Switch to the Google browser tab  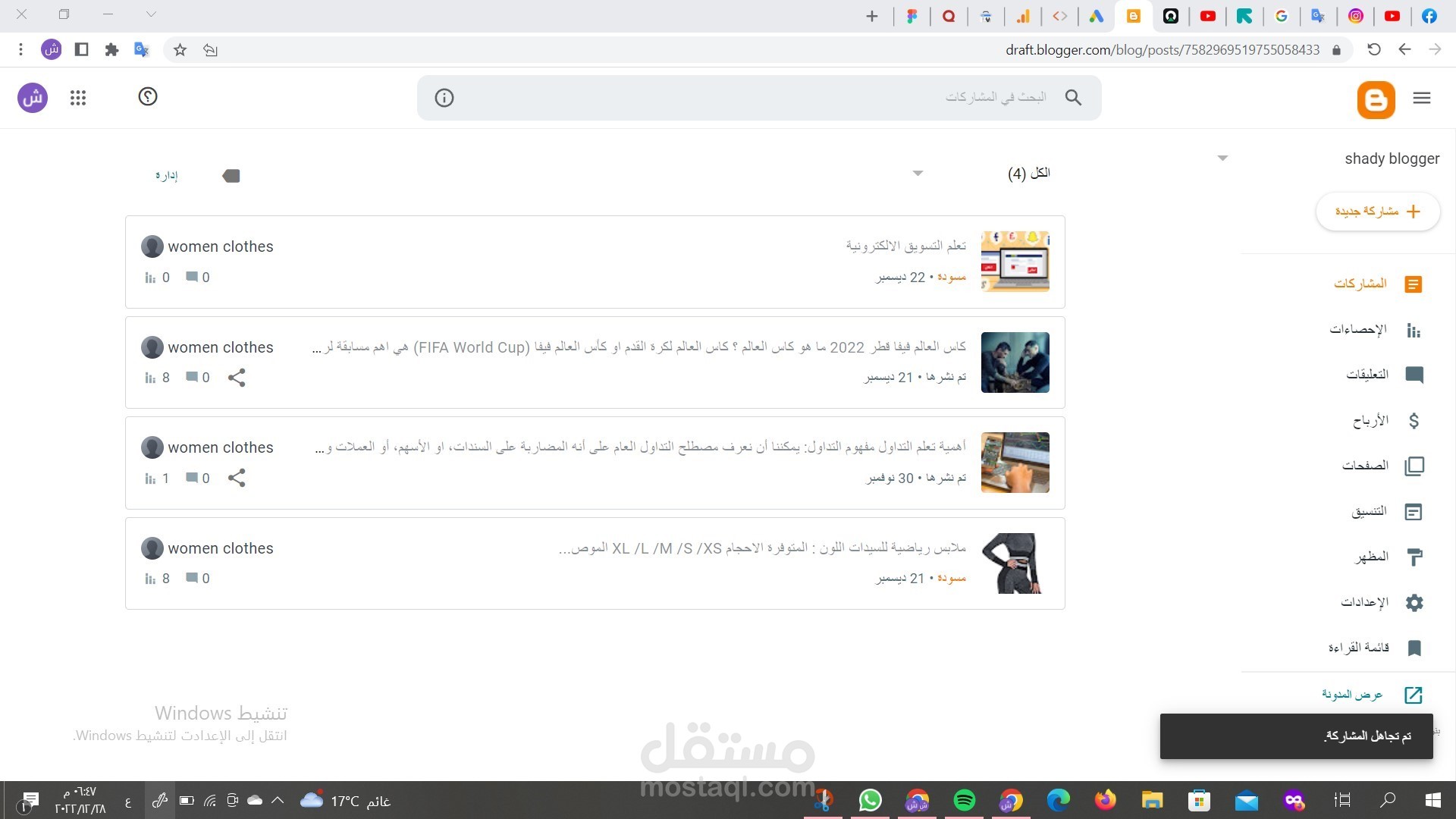pos(1282,16)
